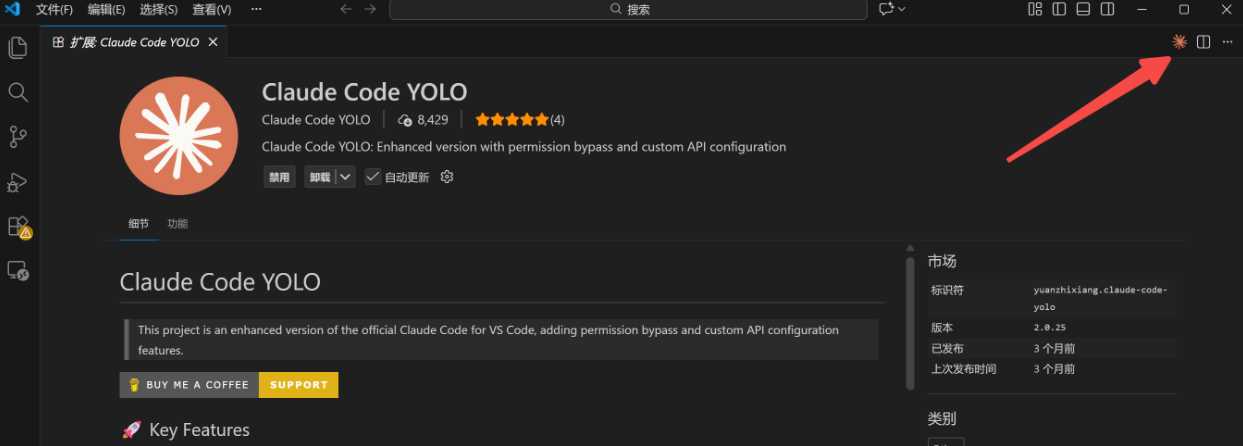Screen dimensions: 1243x446
Task: Open the Run and Debug view
Action: click(17, 182)
